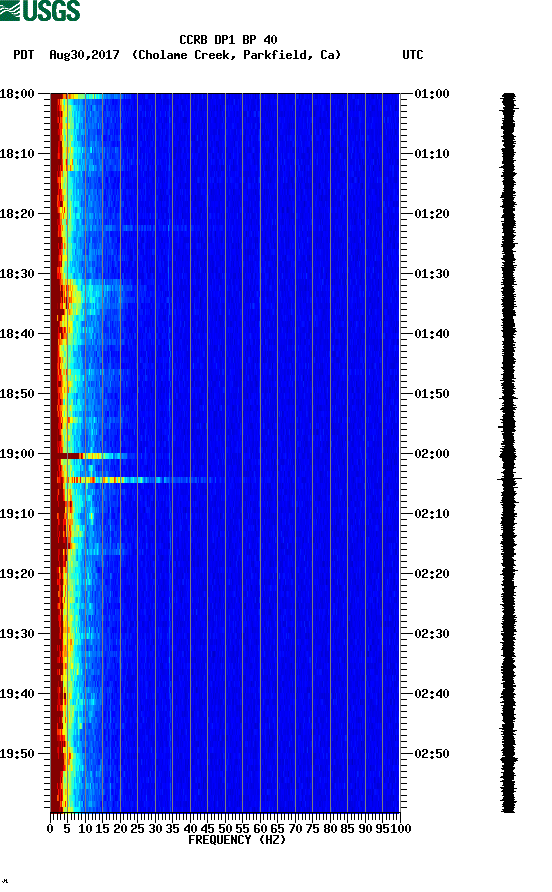Viewport: 552px width, 892px height.
Task: Click the 40 Hz frequency axis label
Action: 190,829
